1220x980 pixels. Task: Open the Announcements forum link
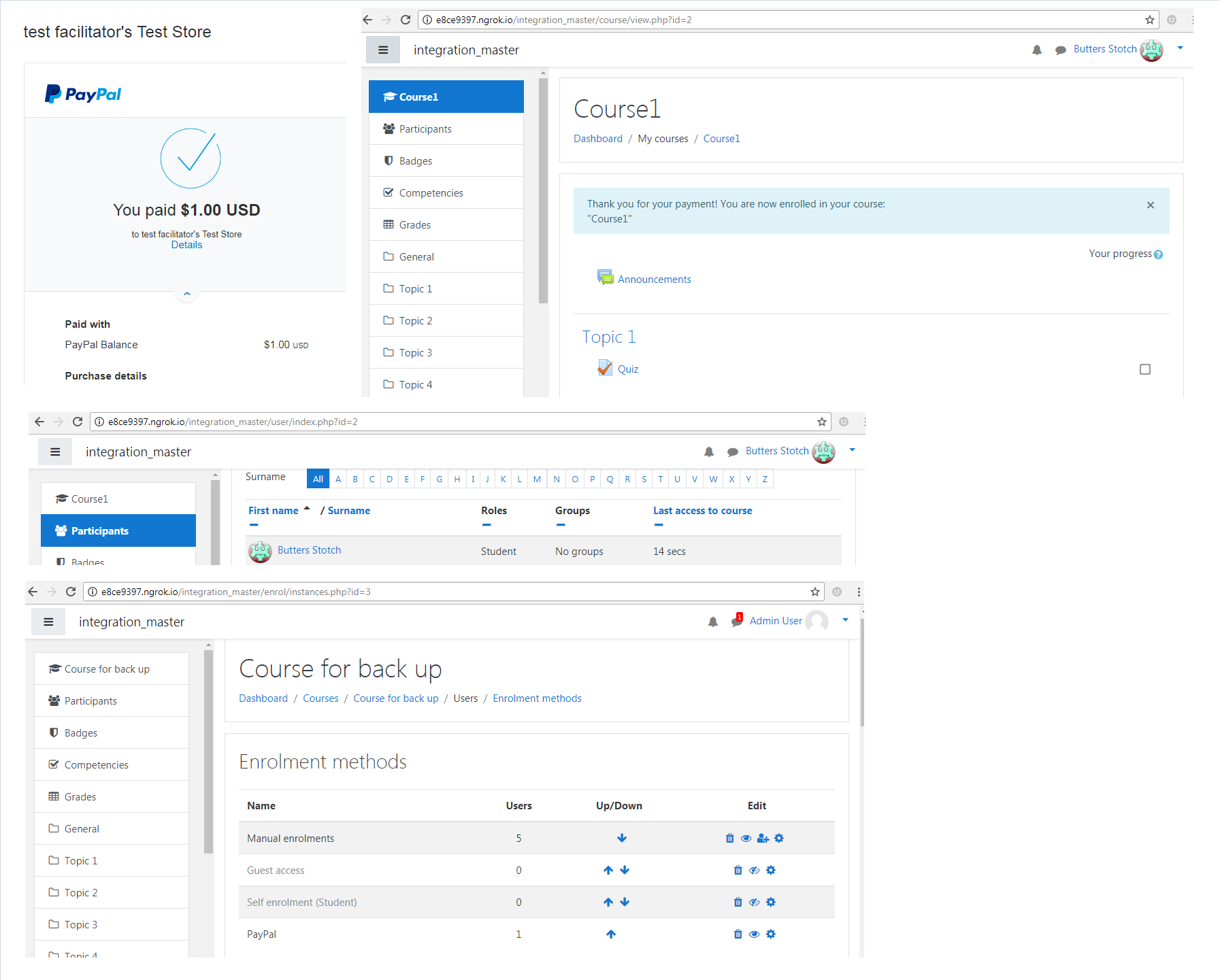tap(654, 279)
